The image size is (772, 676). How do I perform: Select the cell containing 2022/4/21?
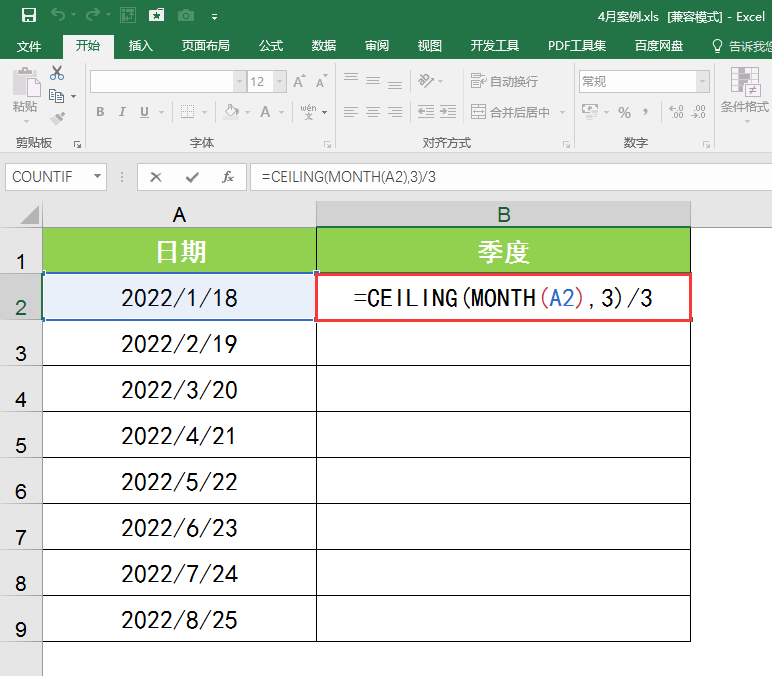click(x=179, y=435)
